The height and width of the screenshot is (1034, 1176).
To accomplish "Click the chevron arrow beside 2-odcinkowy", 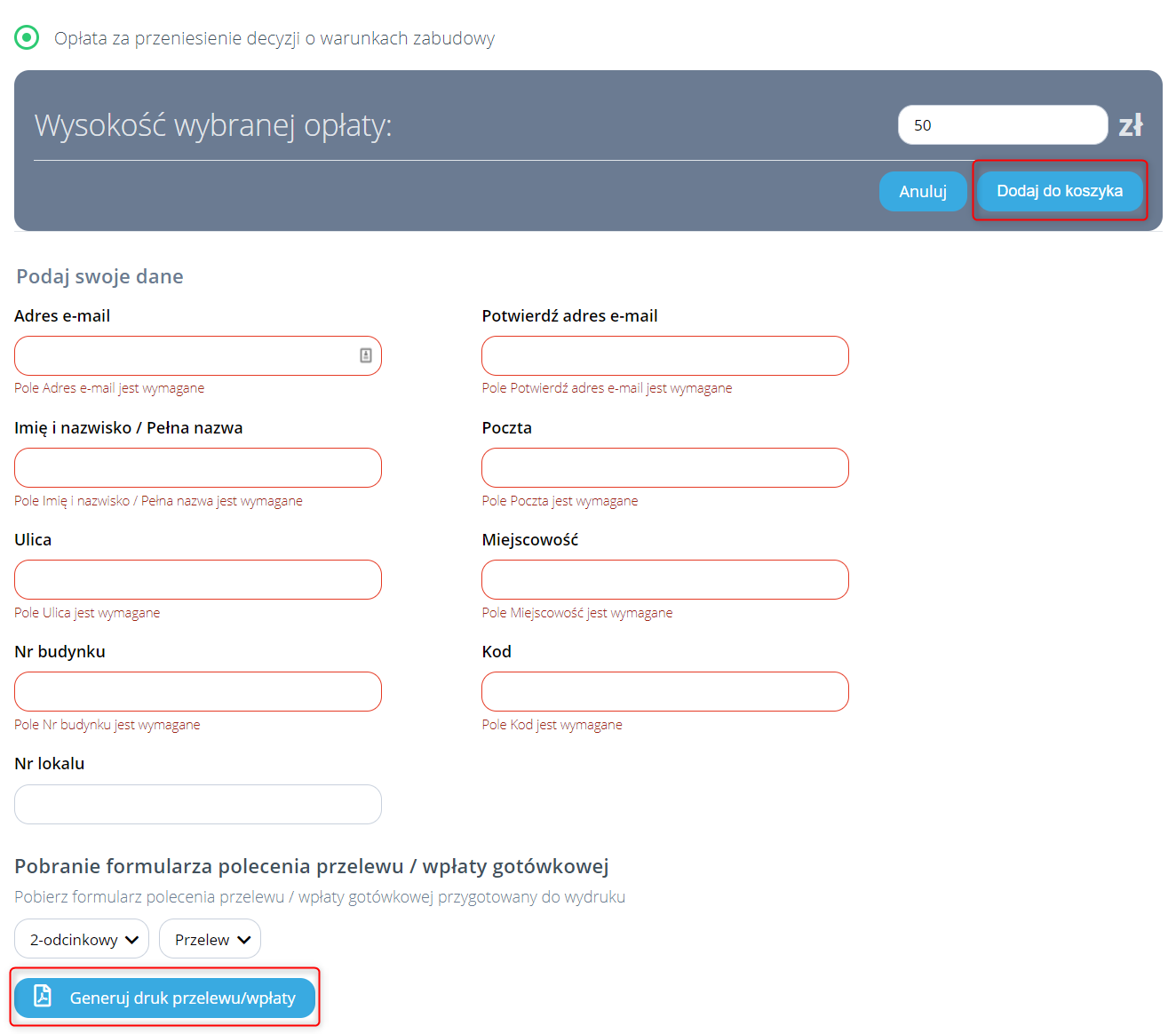I will (132, 940).
